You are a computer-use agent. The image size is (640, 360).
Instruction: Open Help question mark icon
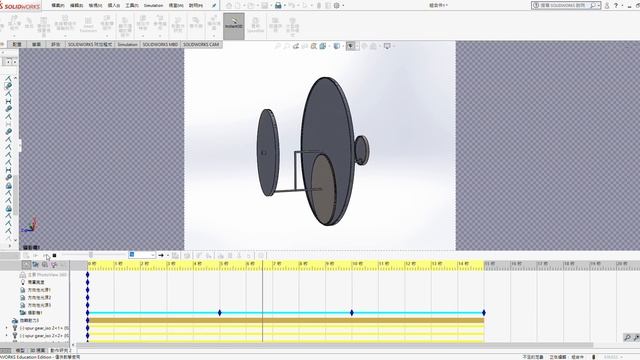(x=616, y=5)
